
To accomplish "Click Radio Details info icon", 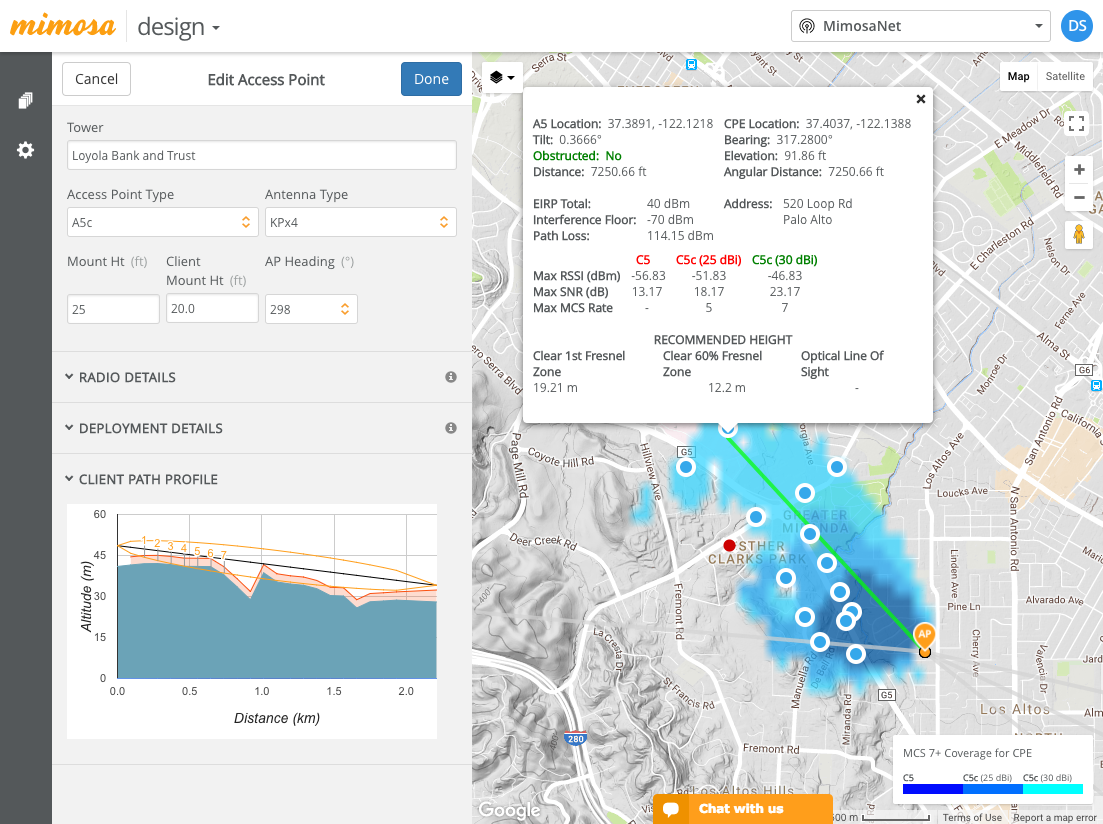I will [x=451, y=377].
